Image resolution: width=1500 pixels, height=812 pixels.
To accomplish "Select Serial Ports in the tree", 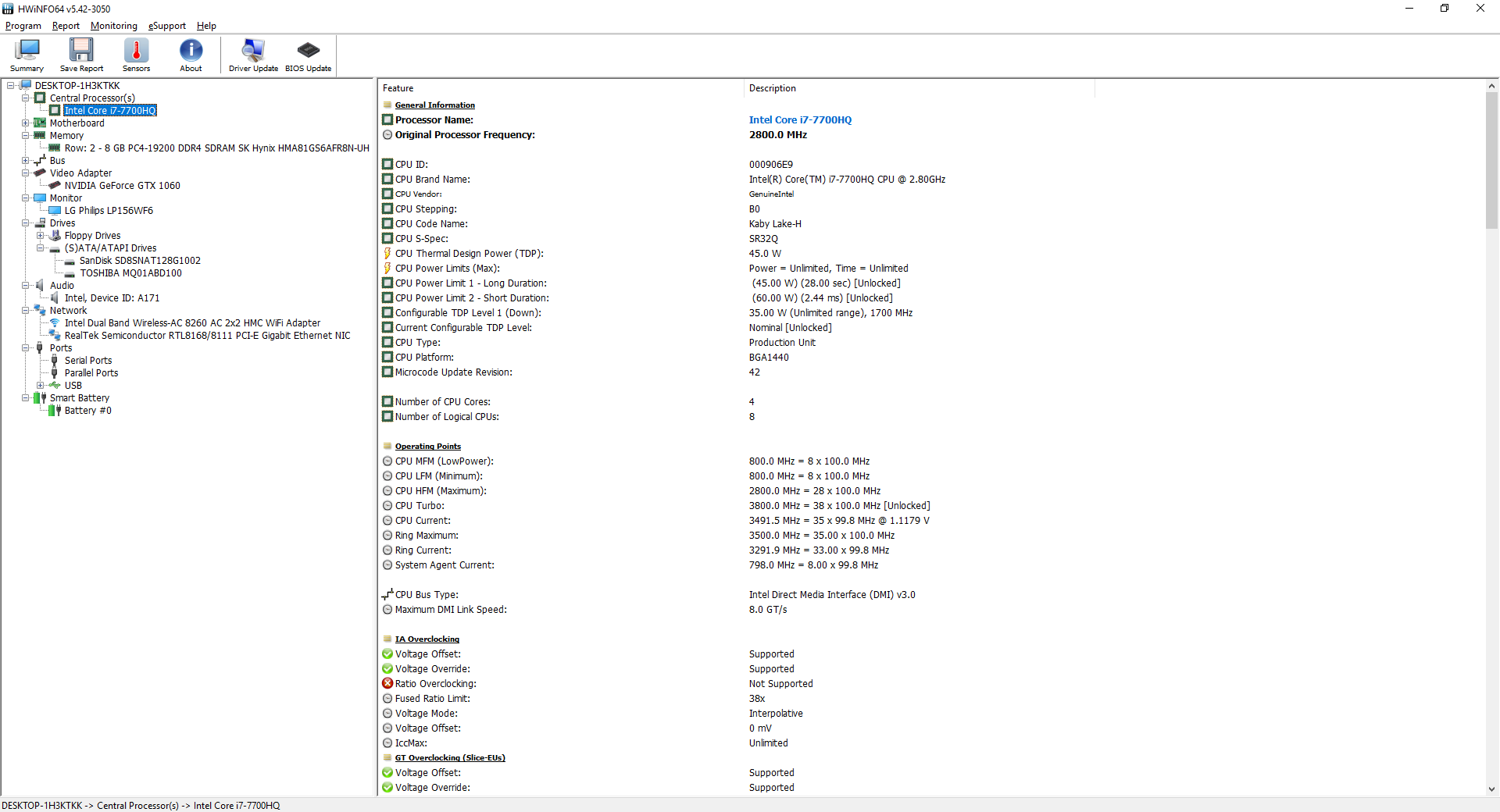I will 88,360.
